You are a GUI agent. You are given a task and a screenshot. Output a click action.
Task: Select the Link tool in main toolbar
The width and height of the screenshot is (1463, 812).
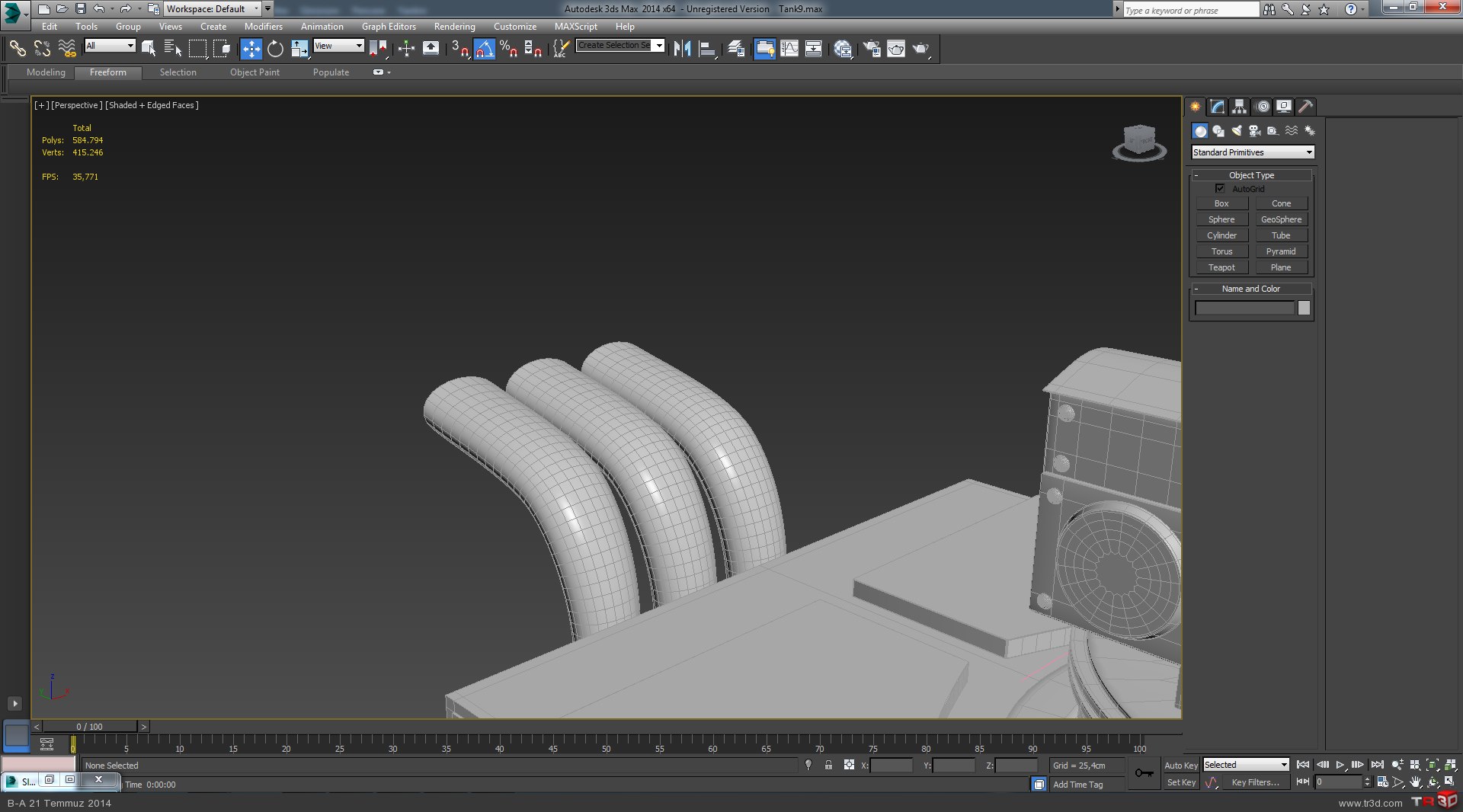(x=18, y=49)
